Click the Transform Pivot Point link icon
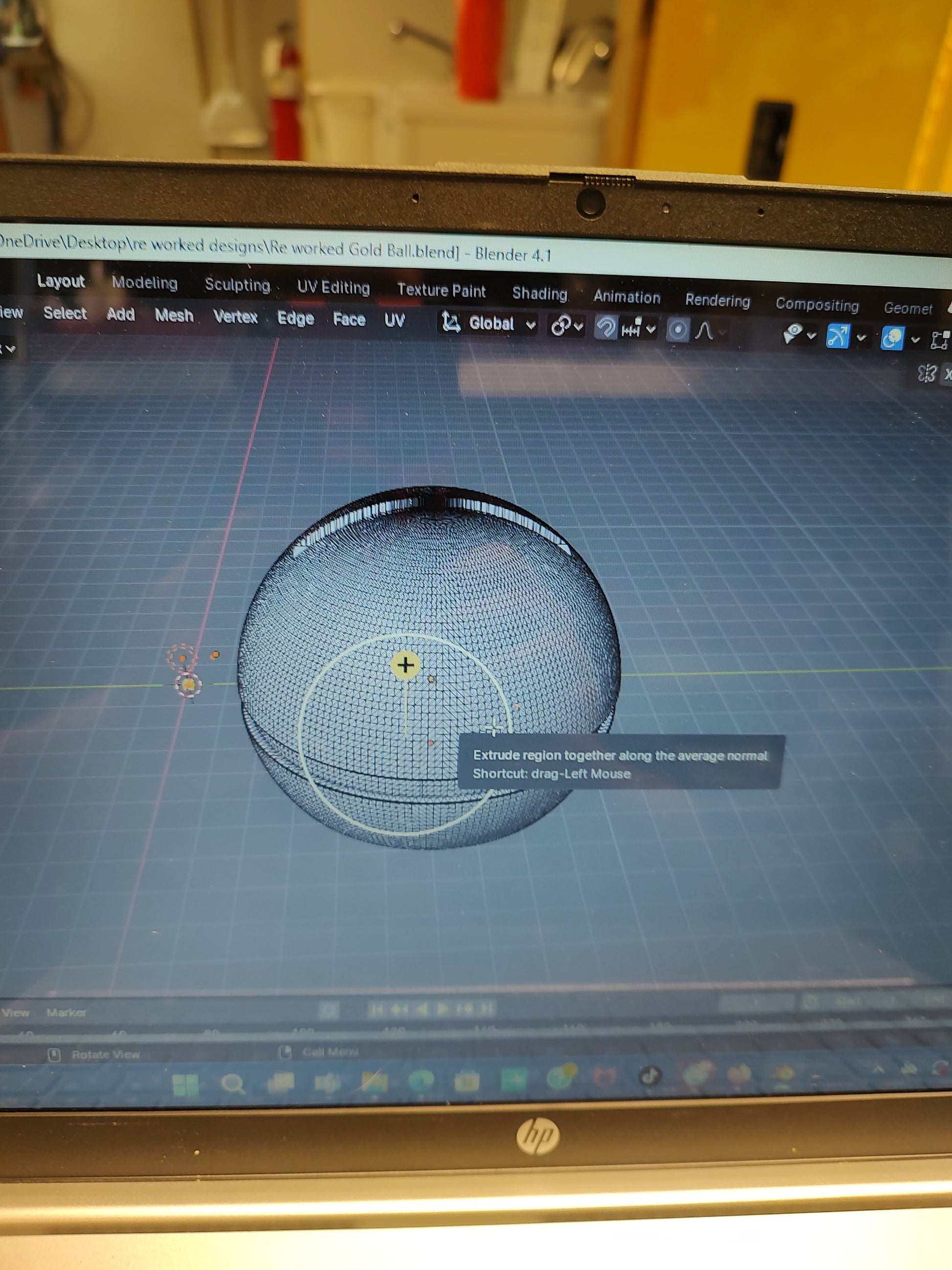This screenshot has width=952, height=1270. coord(561,326)
